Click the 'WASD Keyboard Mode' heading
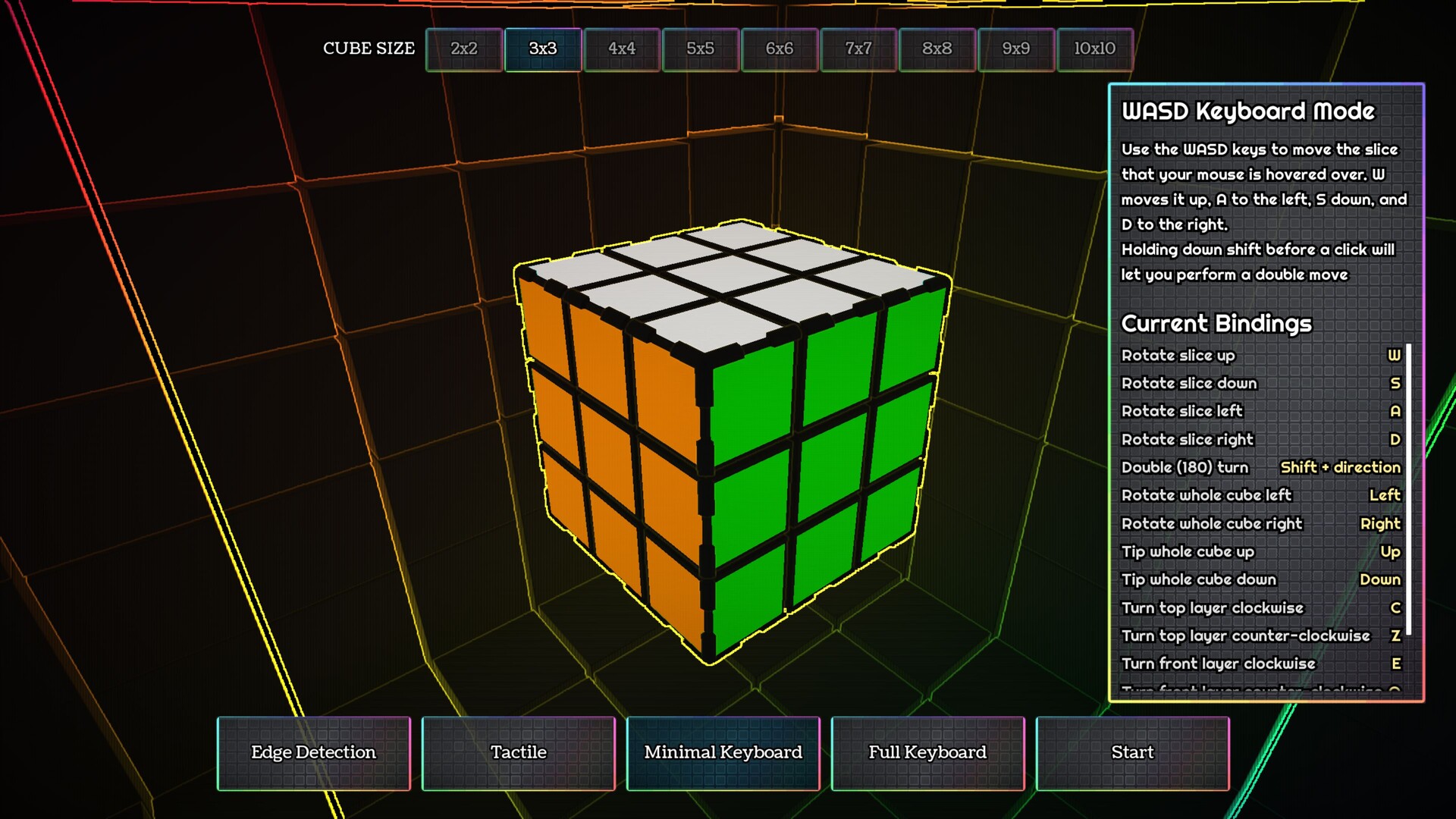The height and width of the screenshot is (819, 1456). 1248,111
